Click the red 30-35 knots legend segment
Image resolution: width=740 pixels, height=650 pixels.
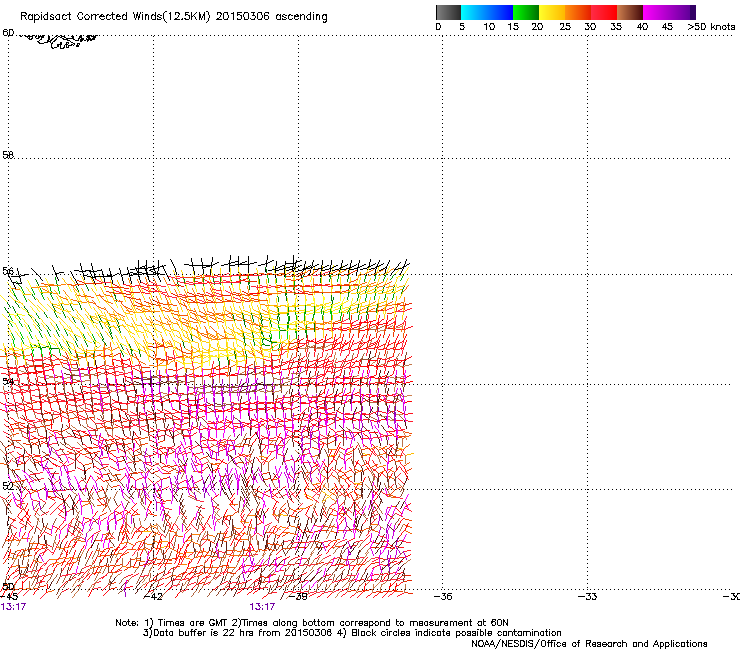[x=604, y=12]
